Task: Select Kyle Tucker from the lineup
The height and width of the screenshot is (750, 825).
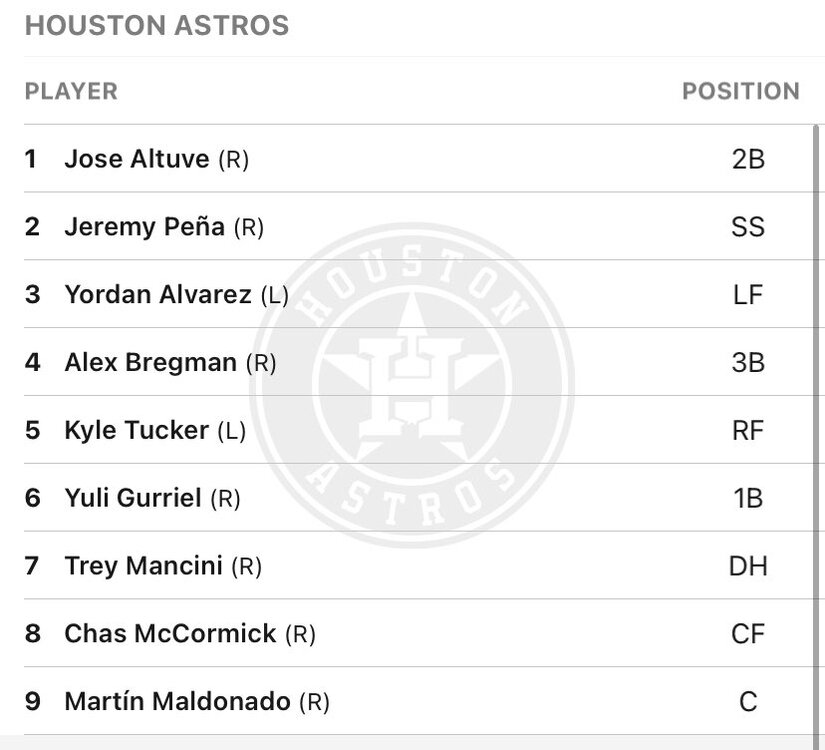Action: (136, 430)
